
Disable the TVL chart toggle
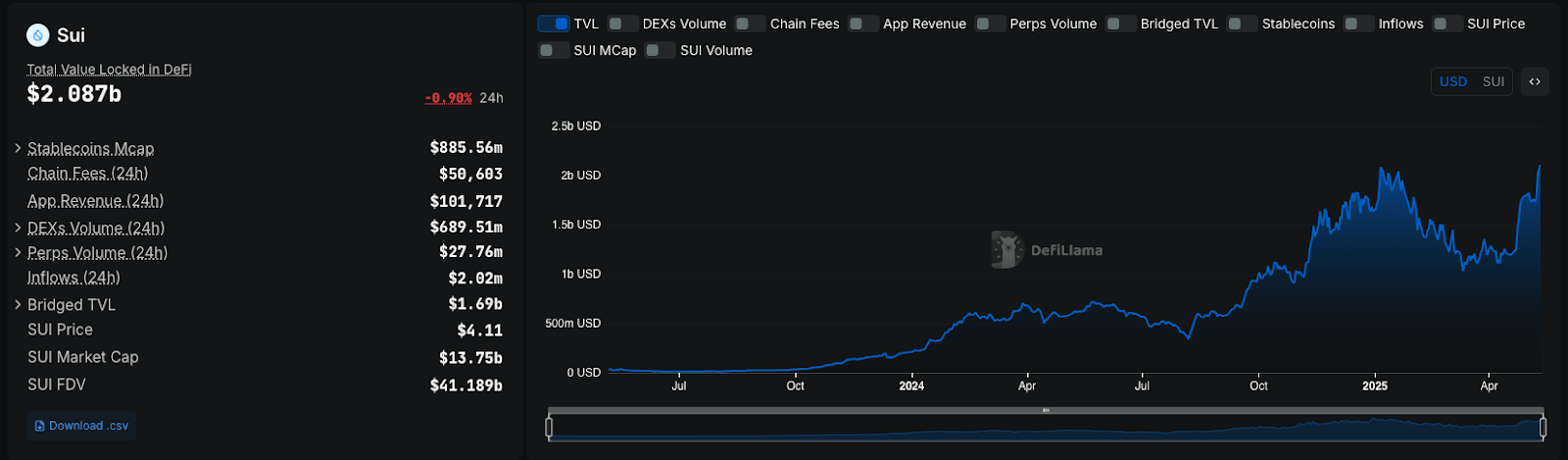[554, 24]
